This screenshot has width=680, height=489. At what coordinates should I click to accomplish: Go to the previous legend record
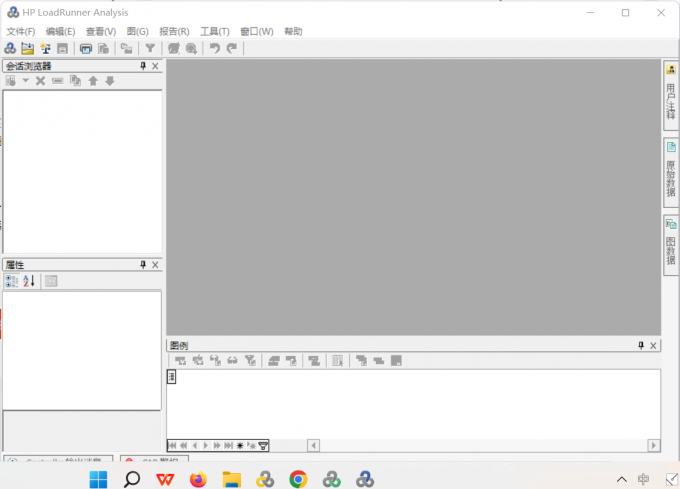[x=195, y=445]
